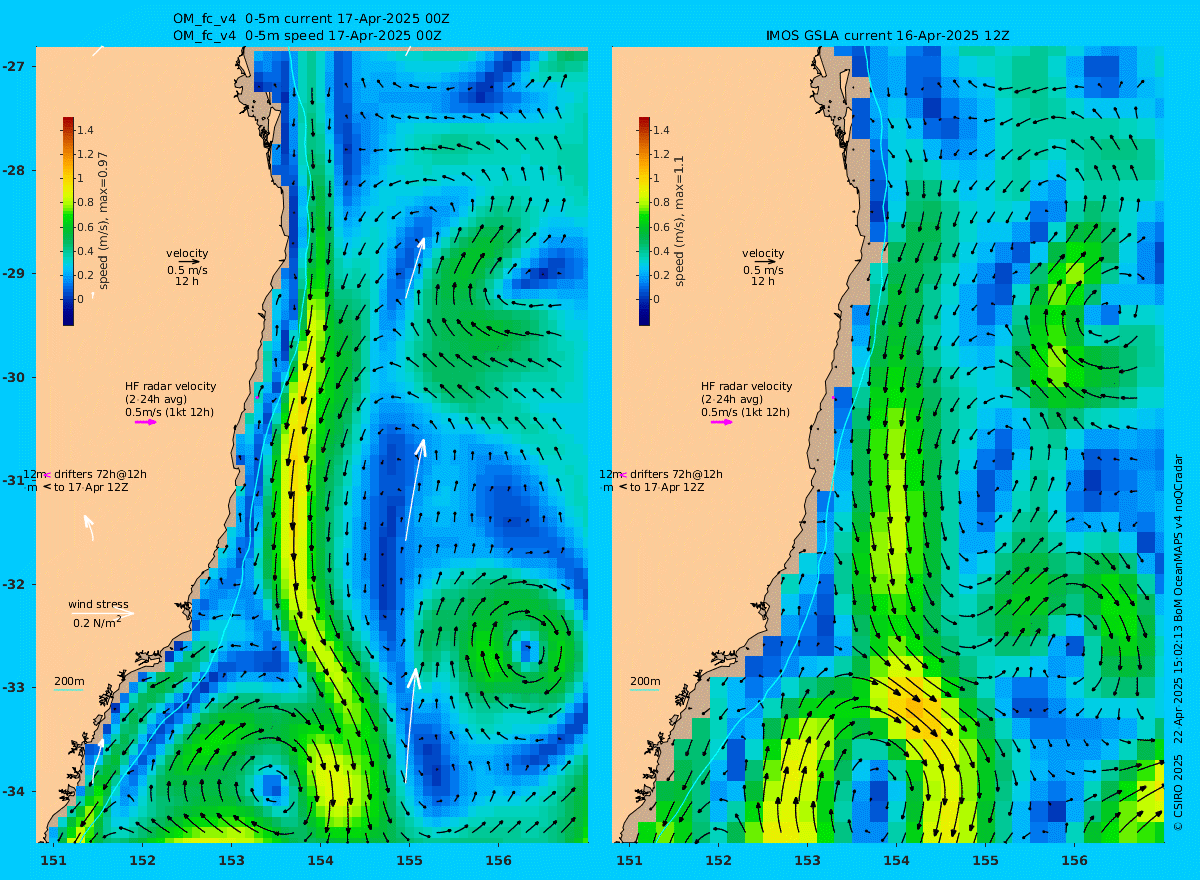Click the 'velocity' legend label in IMOS GSLA map
Viewport: 1200px width, 880px height.
click(763, 253)
